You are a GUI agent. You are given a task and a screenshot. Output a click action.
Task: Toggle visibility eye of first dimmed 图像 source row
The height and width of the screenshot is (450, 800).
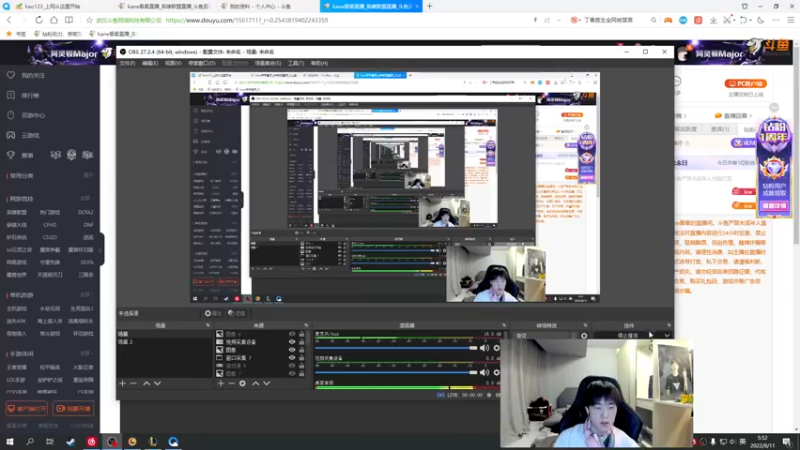292,334
